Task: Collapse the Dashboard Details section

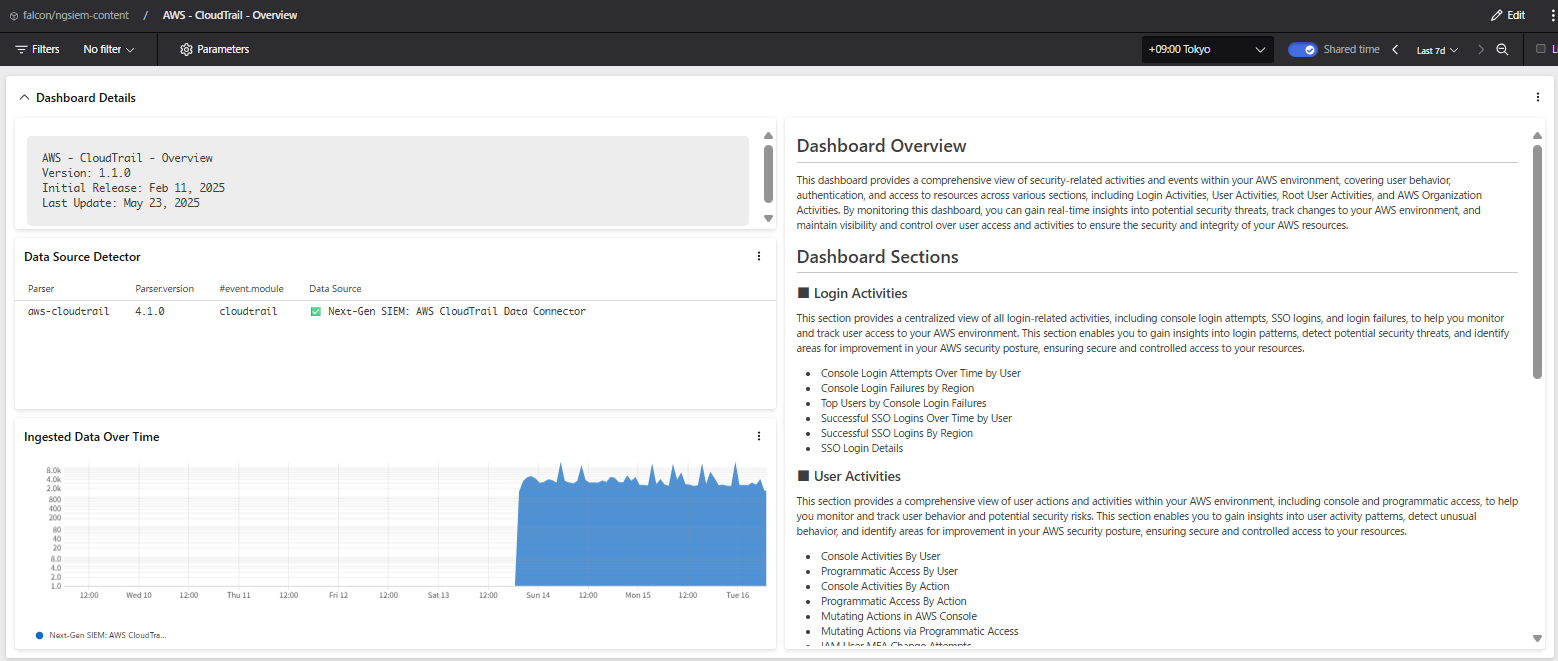Action: pos(25,98)
